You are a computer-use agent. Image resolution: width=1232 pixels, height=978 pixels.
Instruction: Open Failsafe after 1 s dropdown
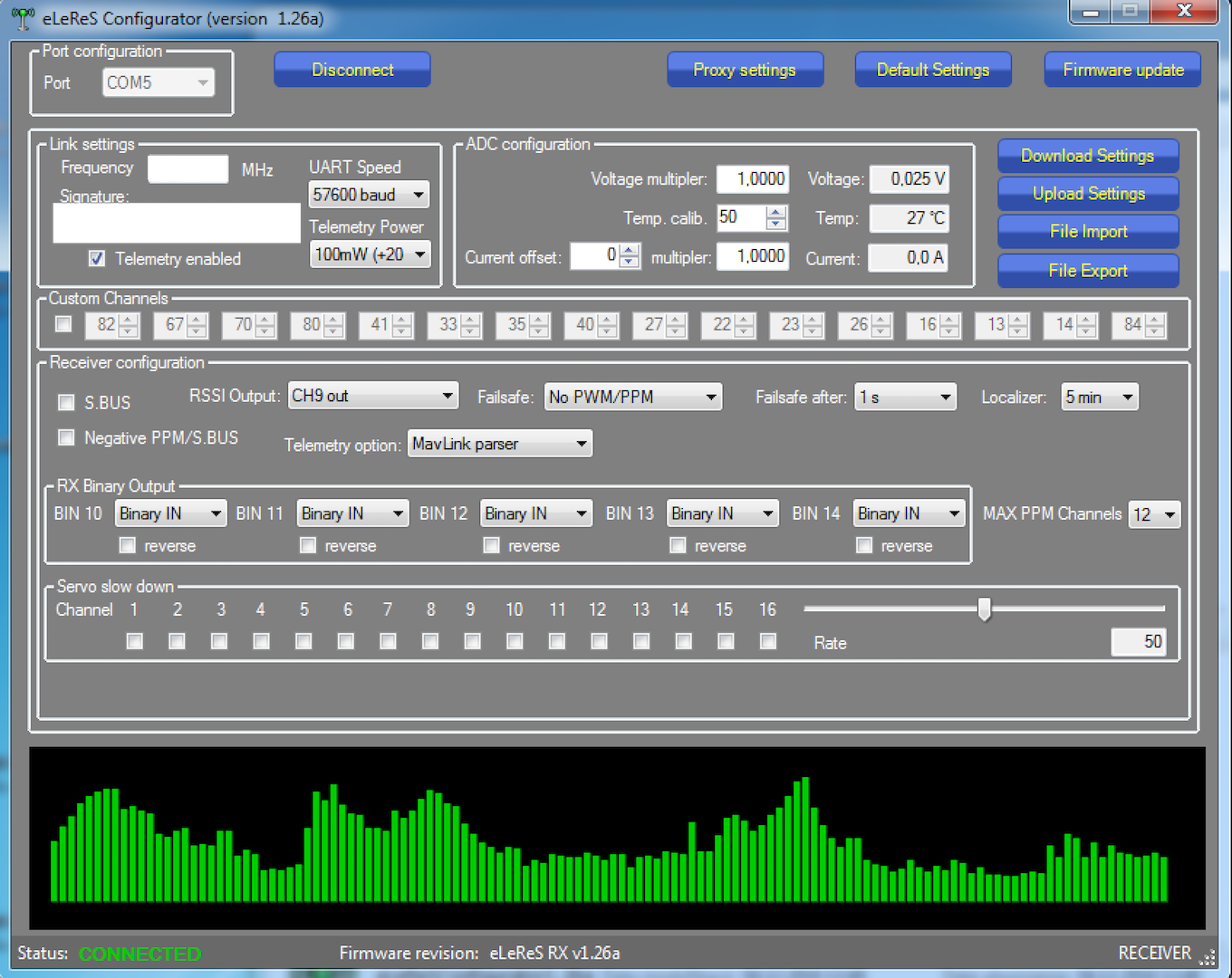click(906, 397)
